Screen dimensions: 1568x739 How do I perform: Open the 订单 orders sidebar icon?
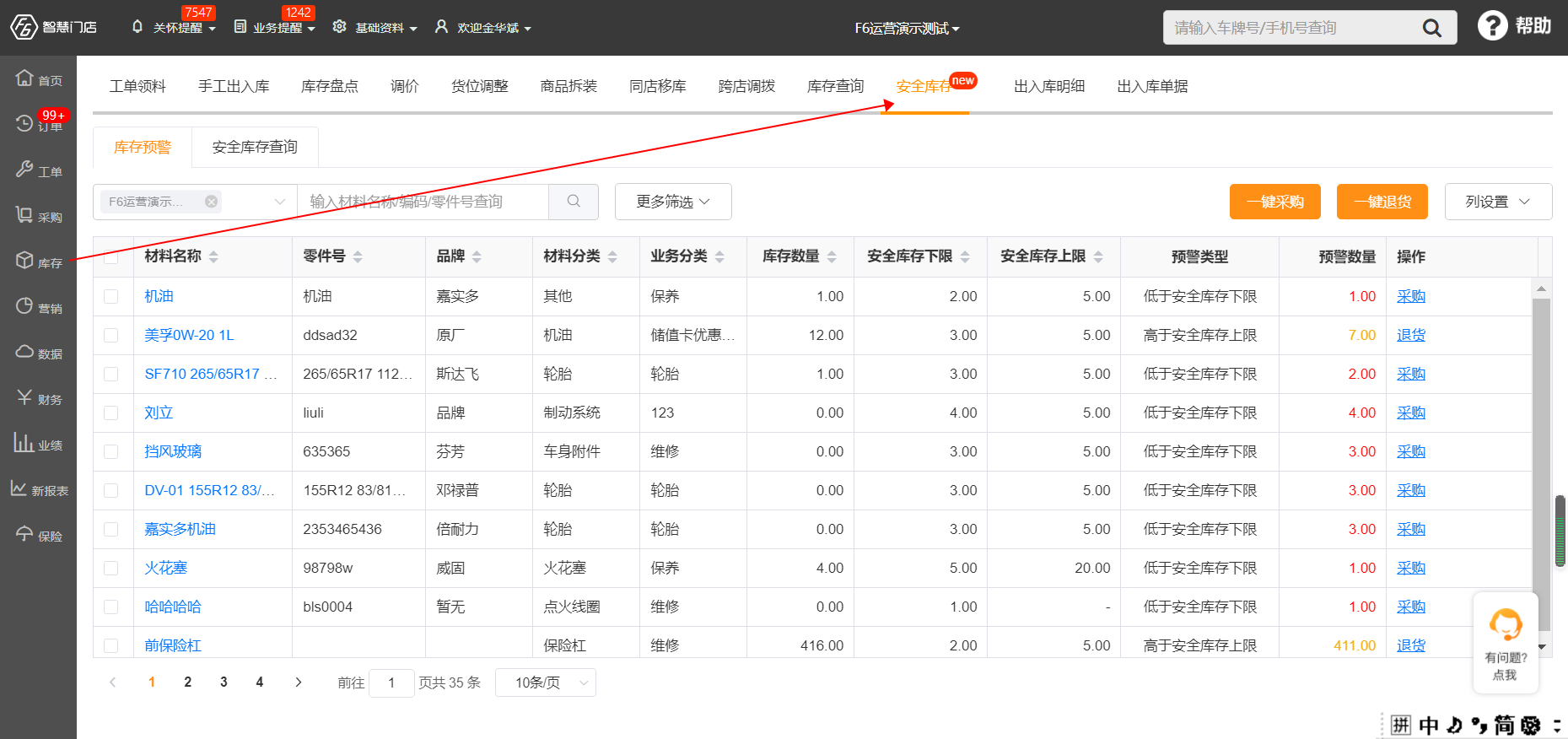[x=25, y=123]
